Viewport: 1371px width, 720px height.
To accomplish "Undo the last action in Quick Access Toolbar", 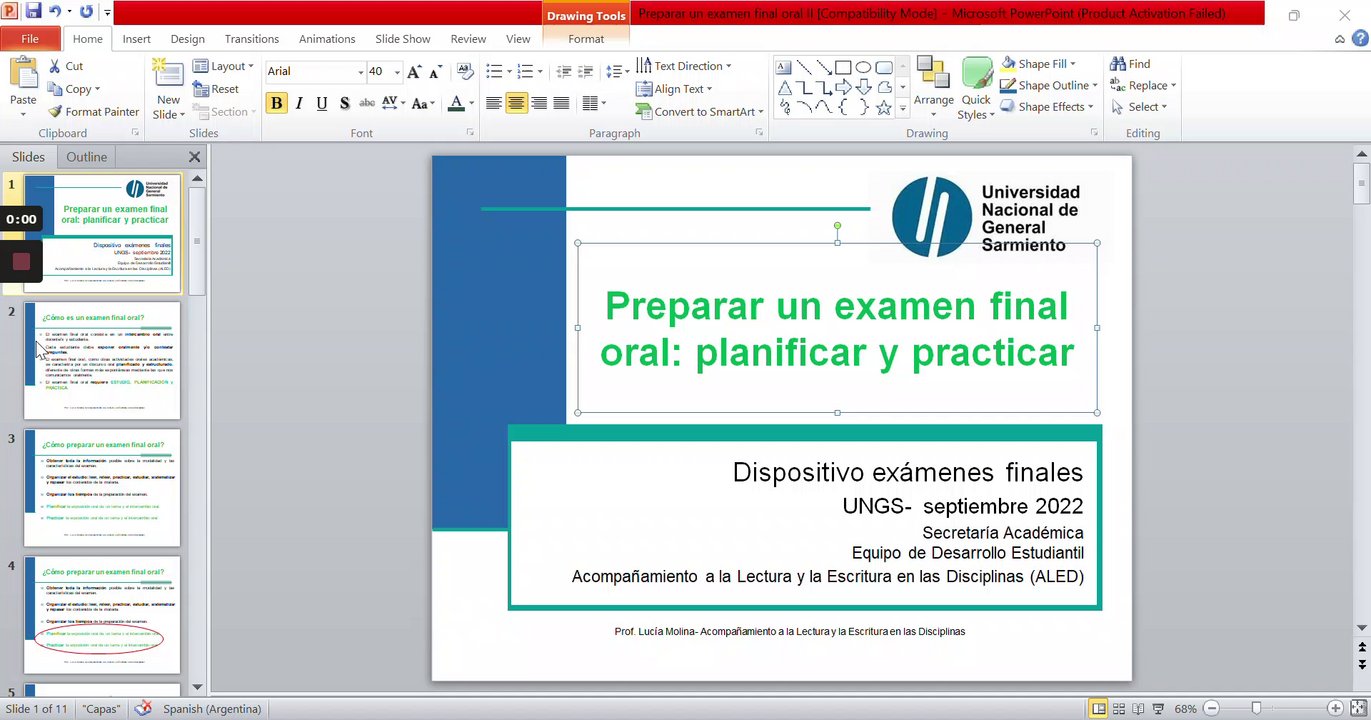I will coord(55,12).
